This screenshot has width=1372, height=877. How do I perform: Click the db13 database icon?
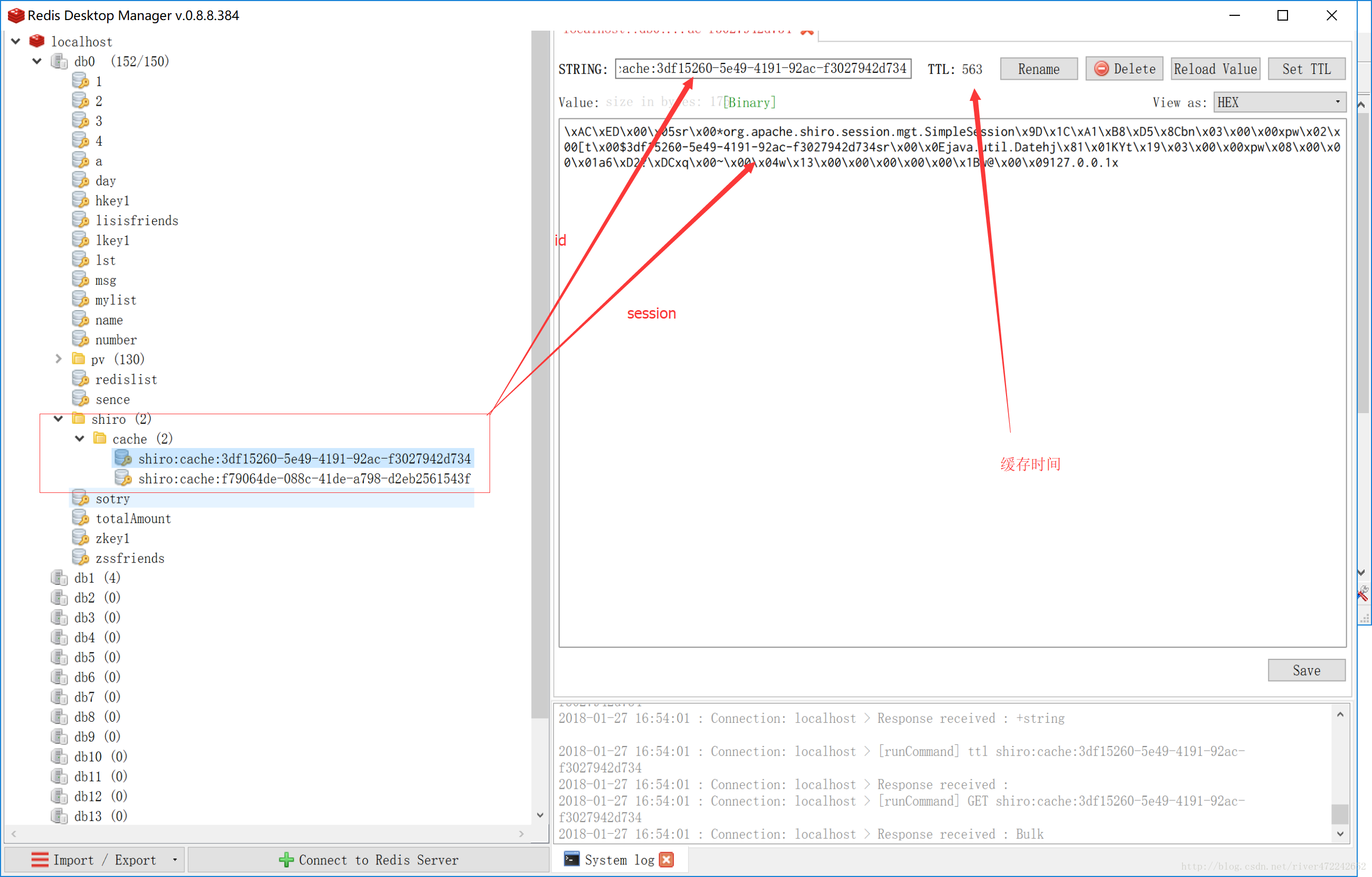(x=59, y=816)
